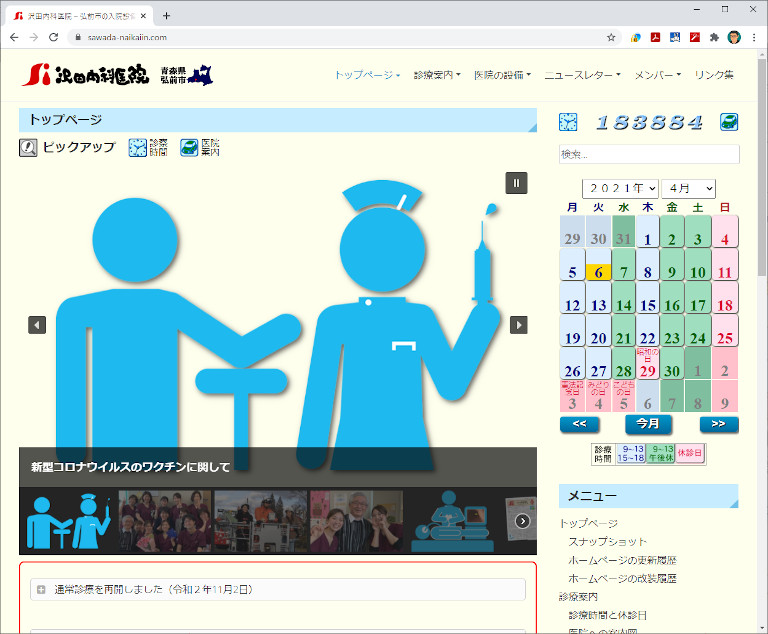Click calendar date 15
Viewport: 768px width, 634px height.
pyautogui.click(x=648, y=298)
